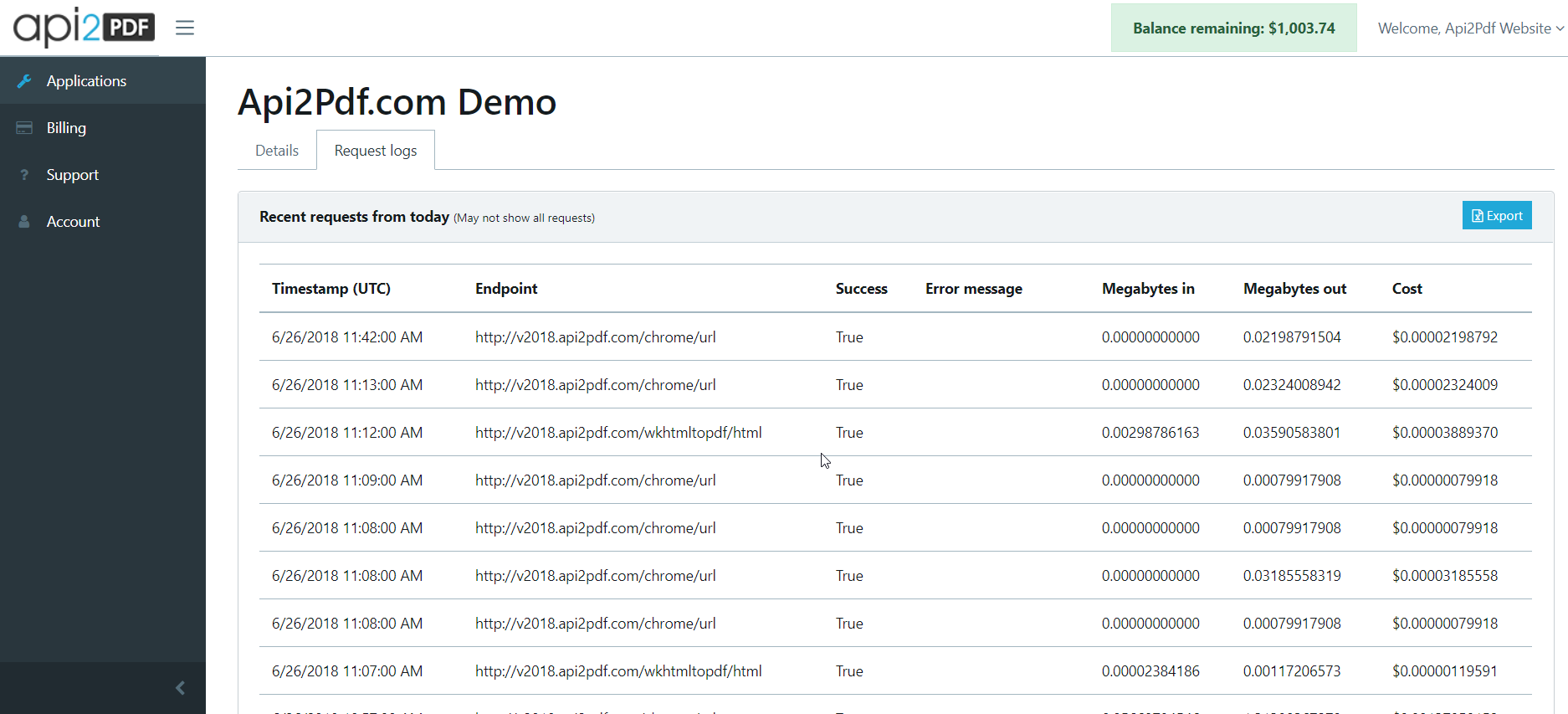The width and height of the screenshot is (1568, 714).
Task: Click cost value $0.00003889370
Action: pyautogui.click(x=1445, y=433)
